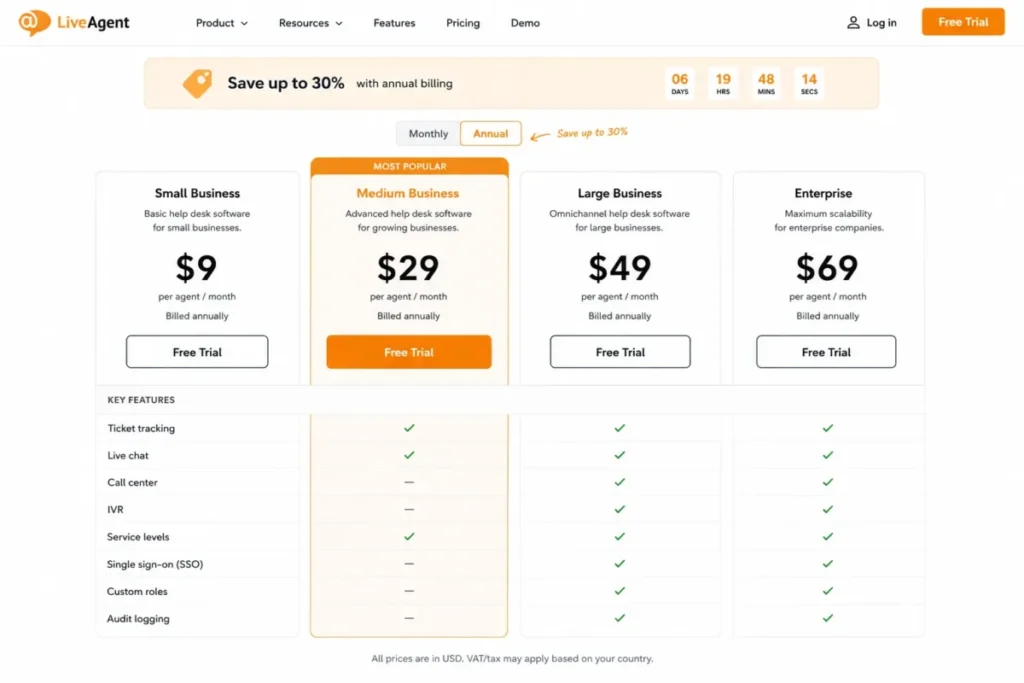Screen dimensions: 1024x683
Task: Open the Features page
Action: pos(394,23)
